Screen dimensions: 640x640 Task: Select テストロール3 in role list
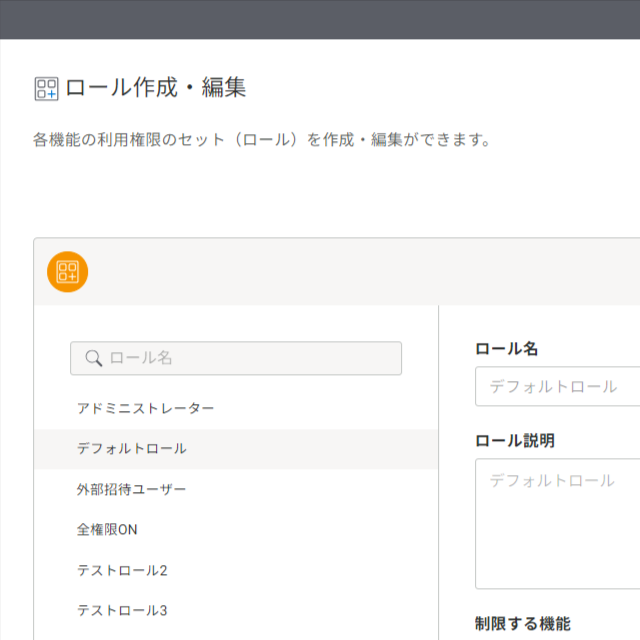[x=236, y=611]
